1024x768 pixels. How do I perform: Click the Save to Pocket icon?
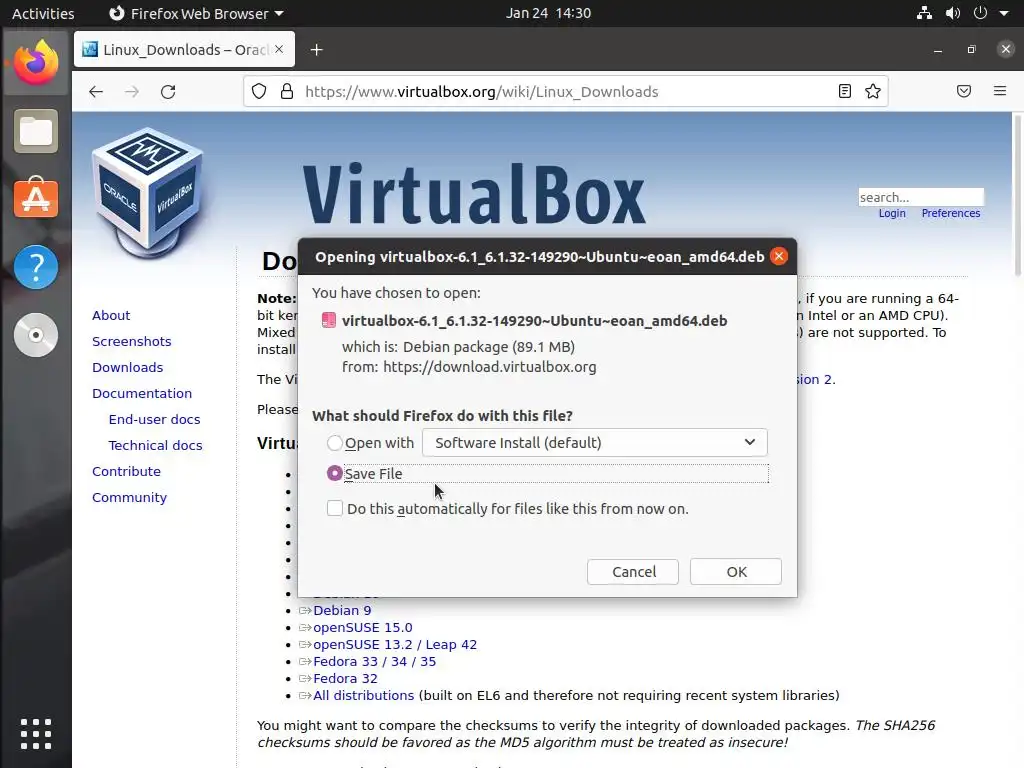[x=964, y=91]
